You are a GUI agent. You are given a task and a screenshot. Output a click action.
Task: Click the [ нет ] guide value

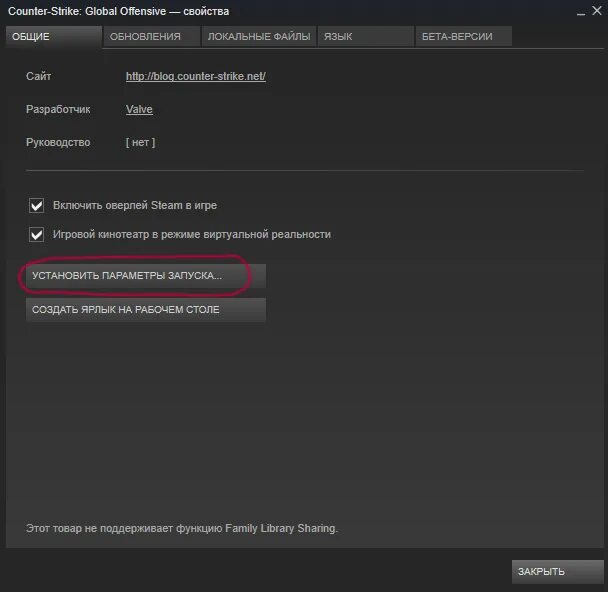click(x=140, y=143)
